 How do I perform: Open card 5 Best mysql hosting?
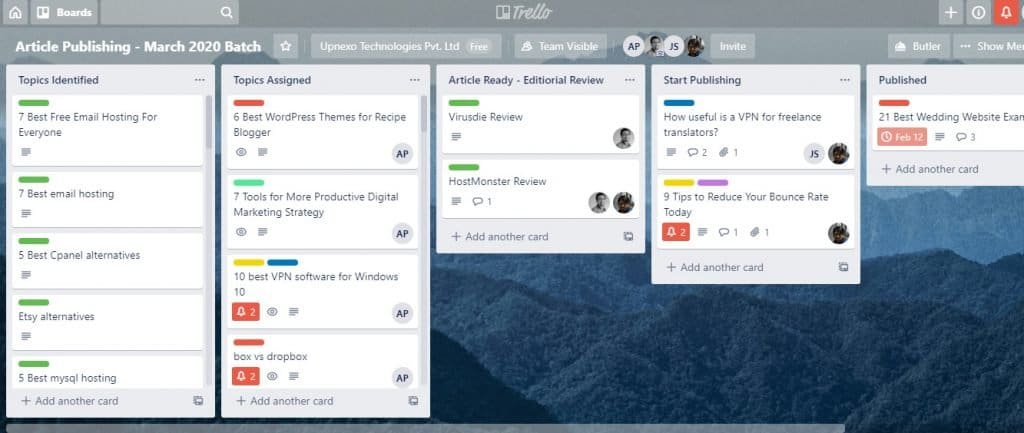(x=108, y=372)
